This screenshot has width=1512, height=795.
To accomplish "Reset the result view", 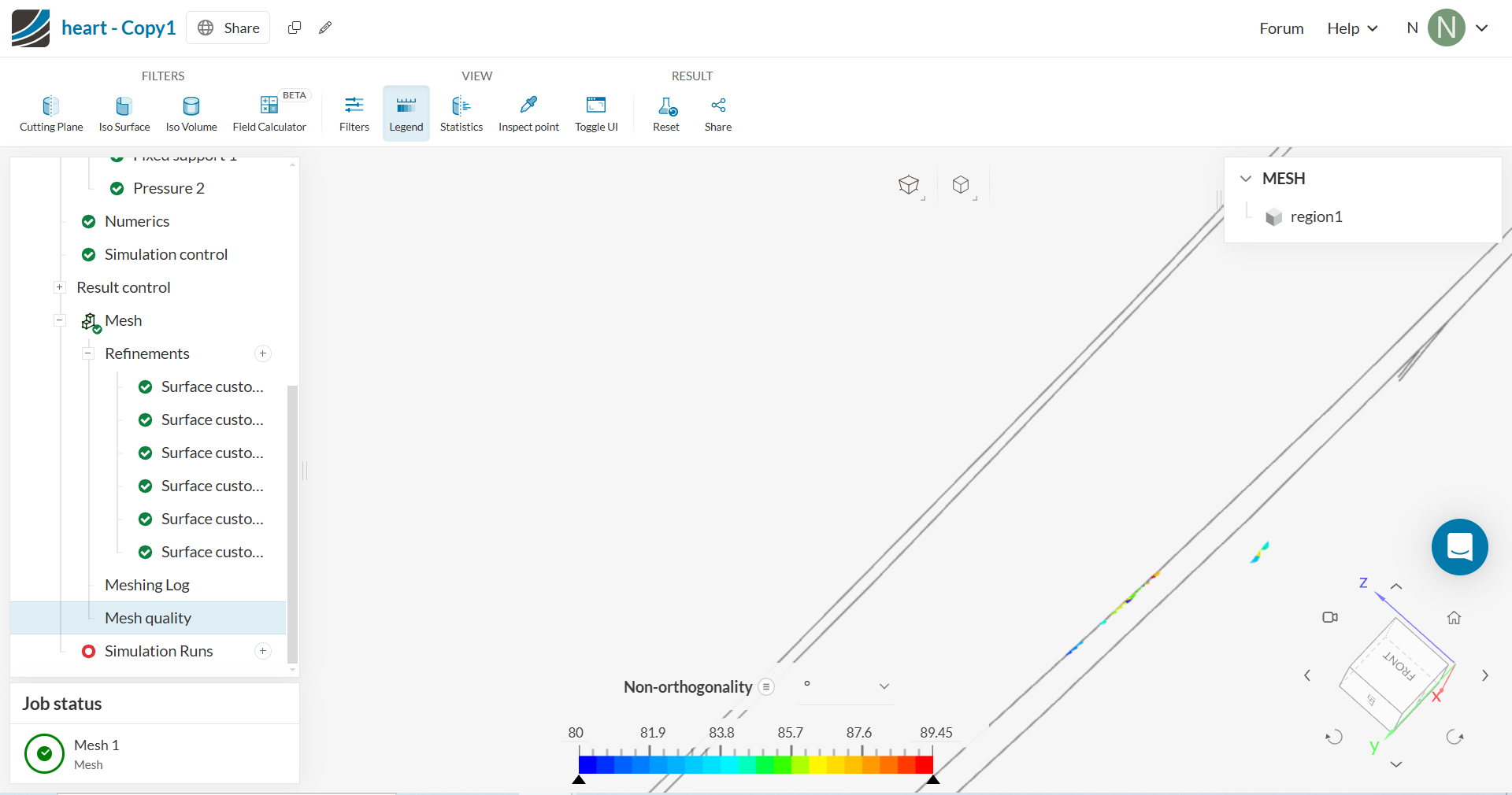I will (x=666, y=113).
